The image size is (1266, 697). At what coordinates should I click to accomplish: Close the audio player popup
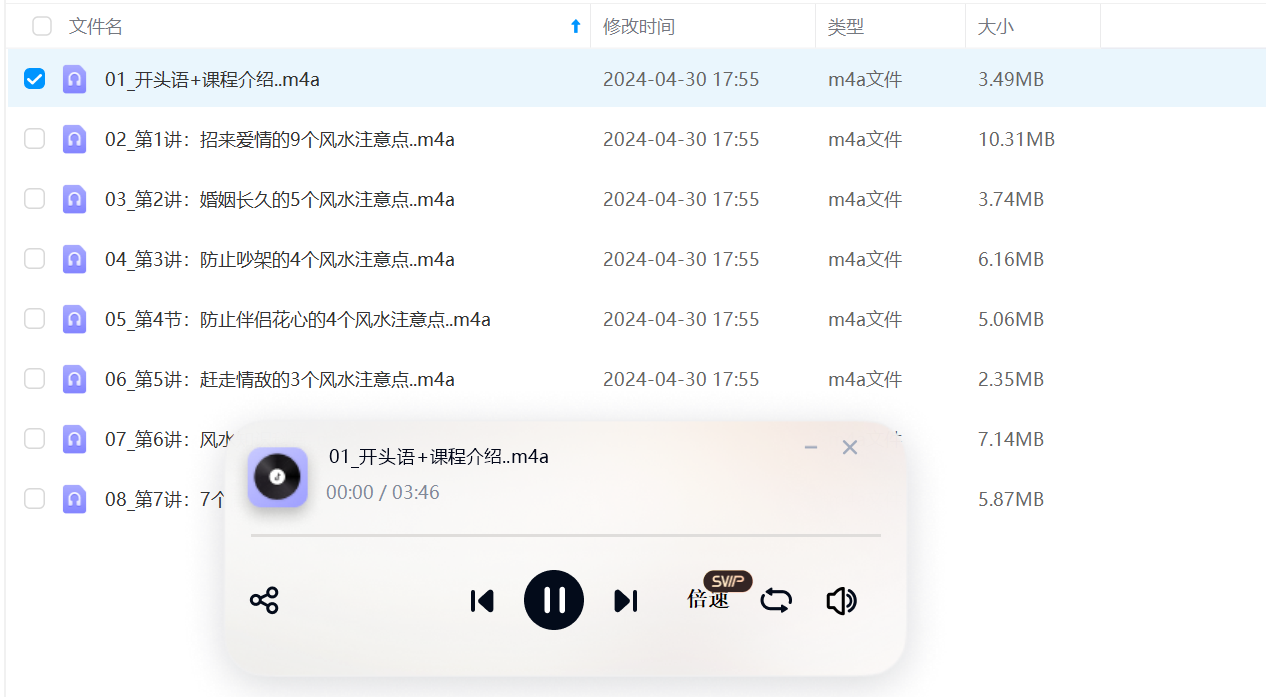pyautogui.click(x=850, y=448)
